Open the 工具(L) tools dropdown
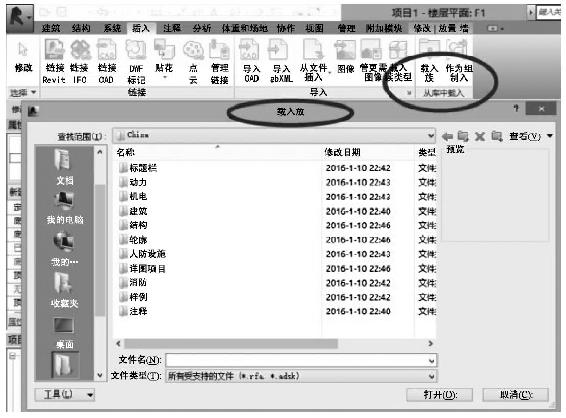 [65, 395]
